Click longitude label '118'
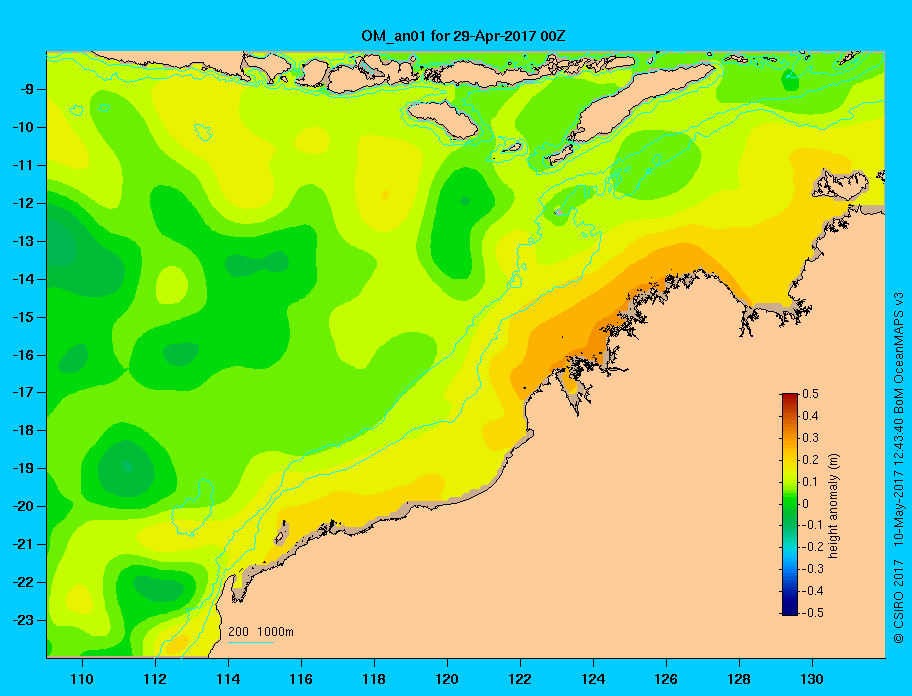The width and height of the screenshot is (912, 696). click(x=374, y=679)
